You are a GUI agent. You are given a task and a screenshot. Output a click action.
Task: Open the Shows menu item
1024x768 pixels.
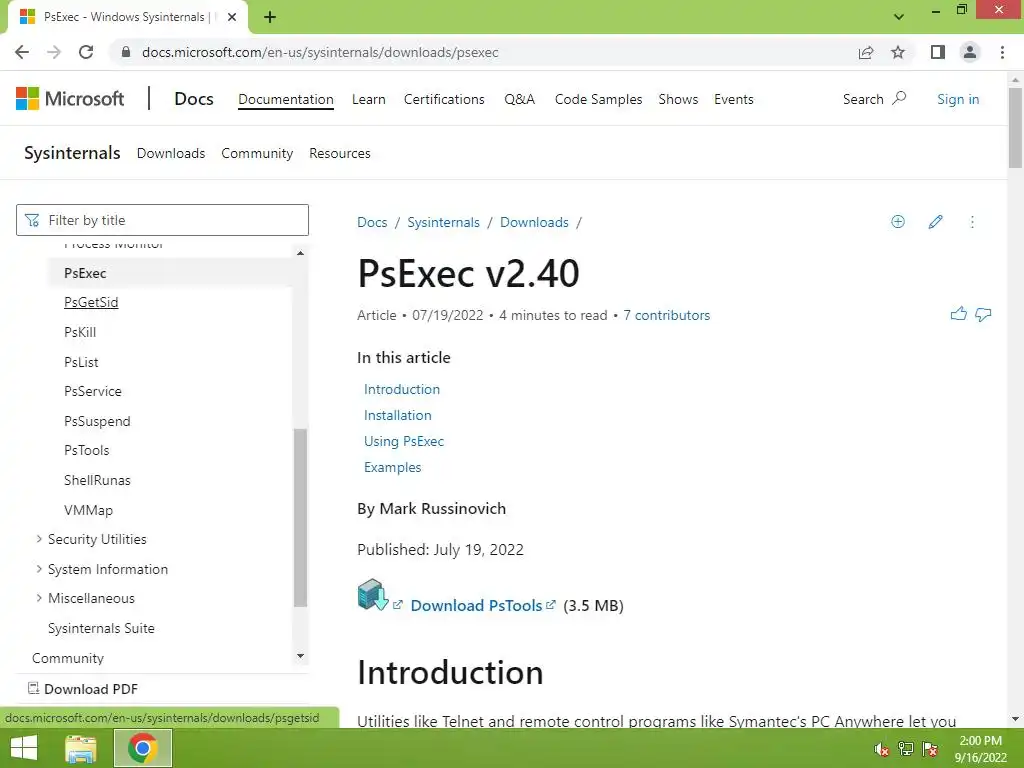[678, 99]
